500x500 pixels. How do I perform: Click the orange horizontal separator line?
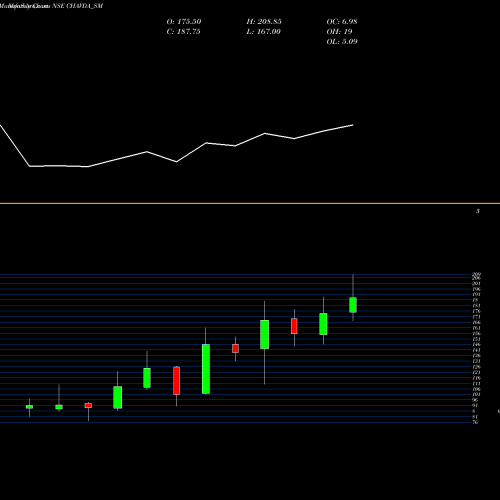pos(250,203)
